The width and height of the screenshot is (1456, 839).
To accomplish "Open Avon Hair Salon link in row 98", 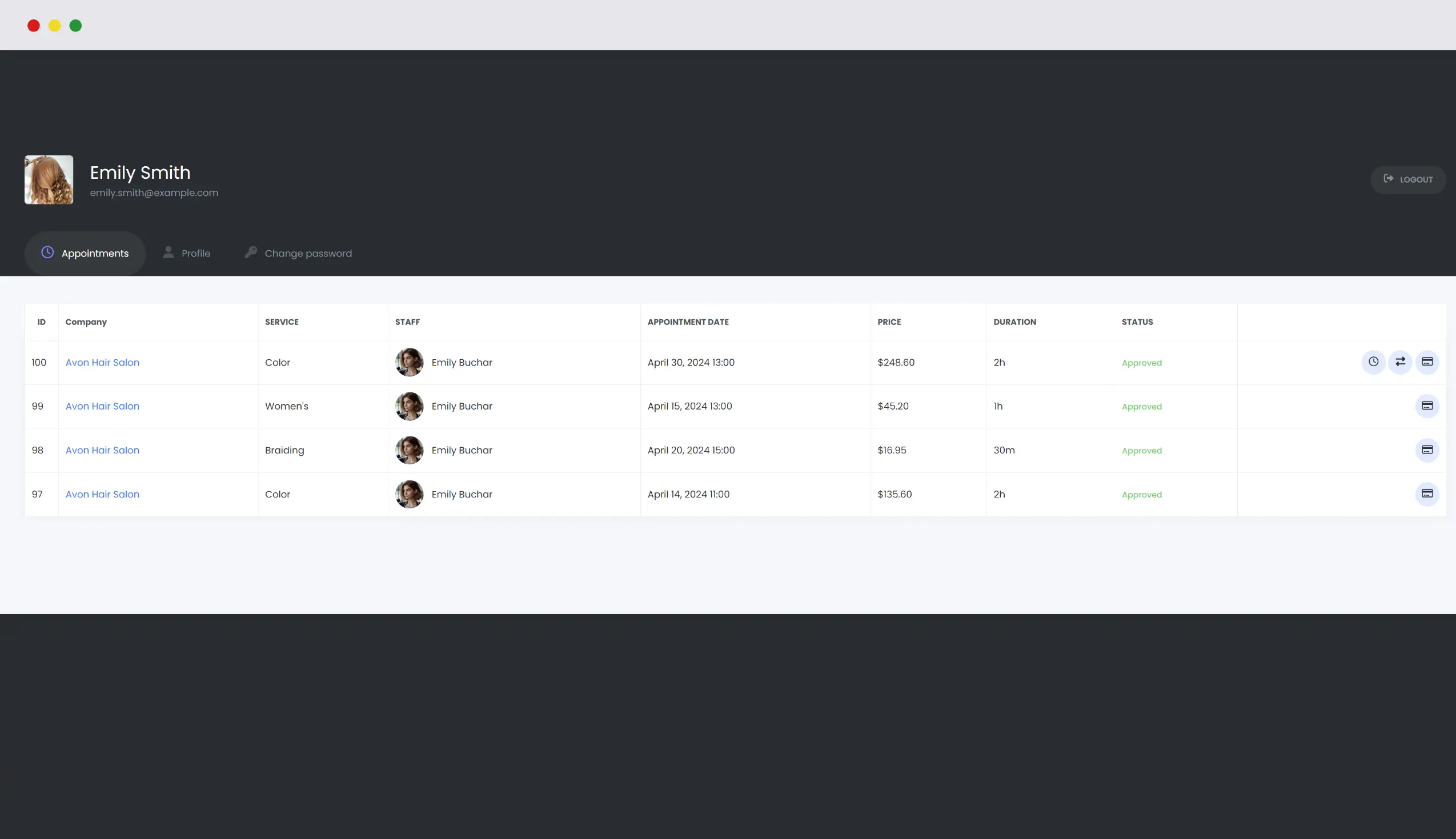I will [103, 450].
